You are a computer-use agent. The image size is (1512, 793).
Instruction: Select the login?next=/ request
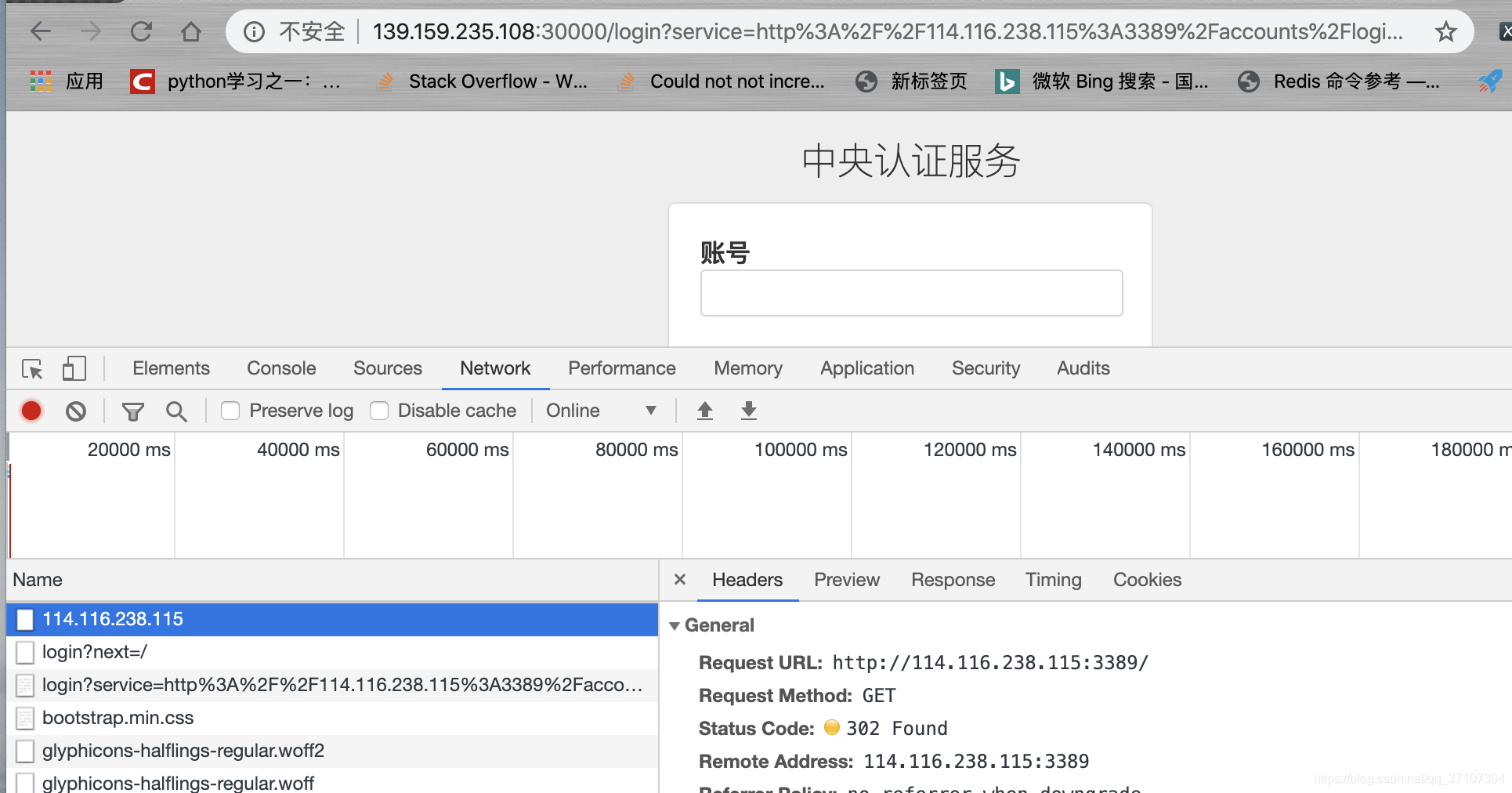pos(332,652)
